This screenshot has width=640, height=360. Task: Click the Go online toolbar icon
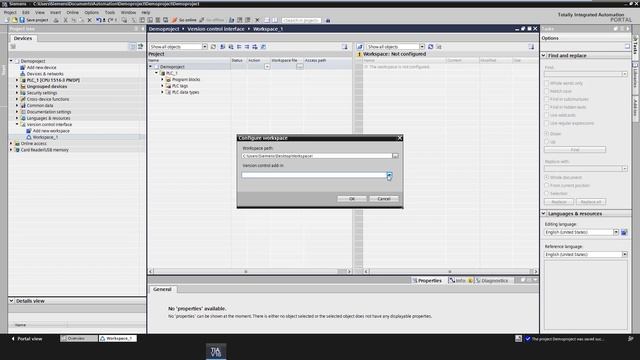[175, 20]
